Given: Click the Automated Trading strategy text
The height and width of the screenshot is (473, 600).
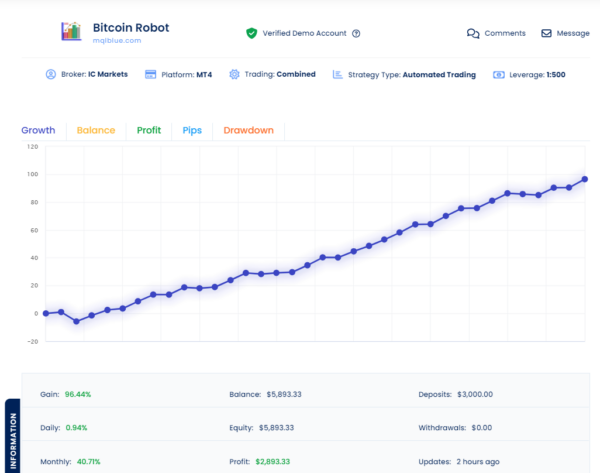Looking at the screenshot, I should click(439, 75).
